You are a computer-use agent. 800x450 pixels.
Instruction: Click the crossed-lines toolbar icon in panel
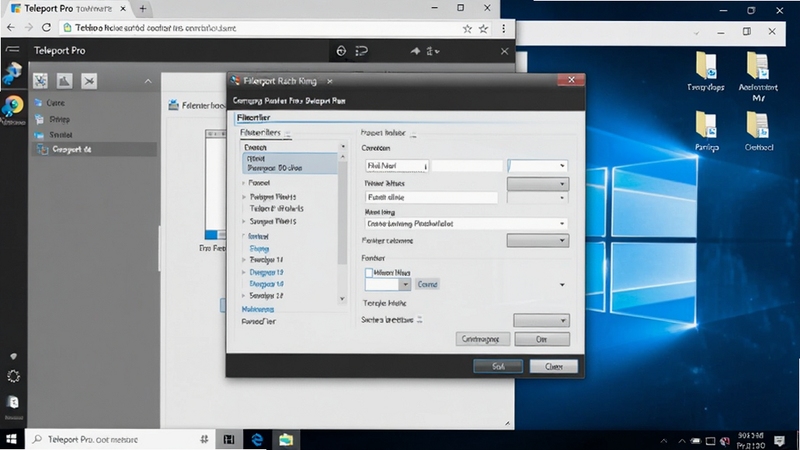[89, 81]
